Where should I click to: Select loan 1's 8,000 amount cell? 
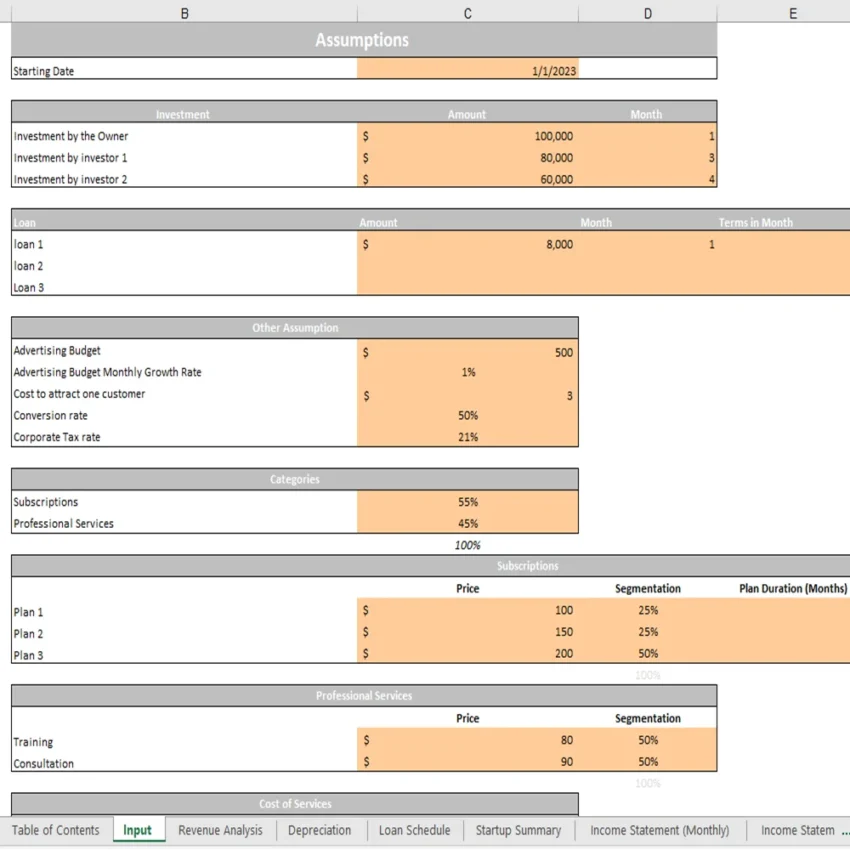pos(467,244)
